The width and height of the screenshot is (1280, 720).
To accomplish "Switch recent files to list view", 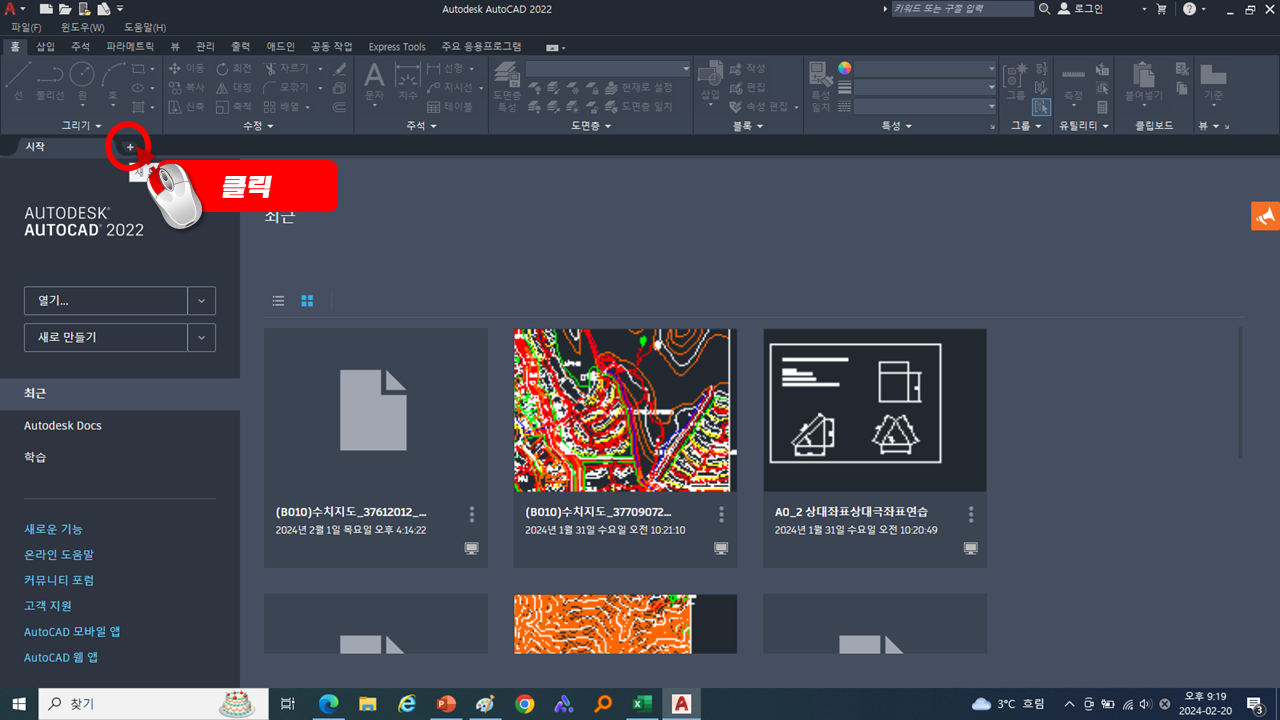I will [278, 301].
